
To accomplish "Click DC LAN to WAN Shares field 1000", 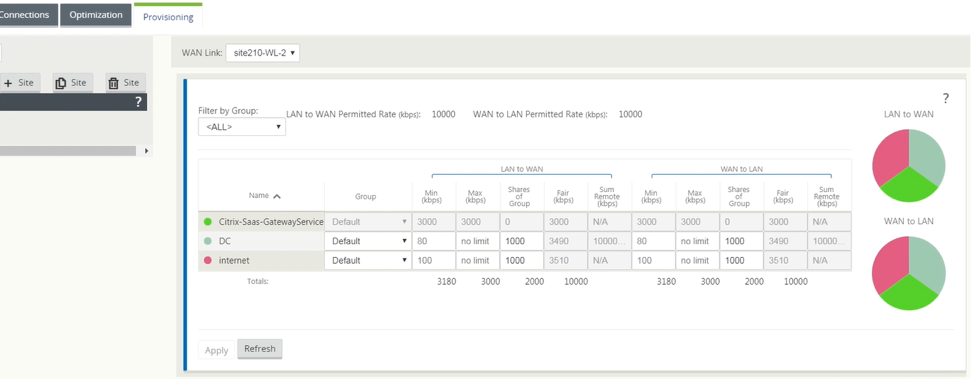I will 522,241.
